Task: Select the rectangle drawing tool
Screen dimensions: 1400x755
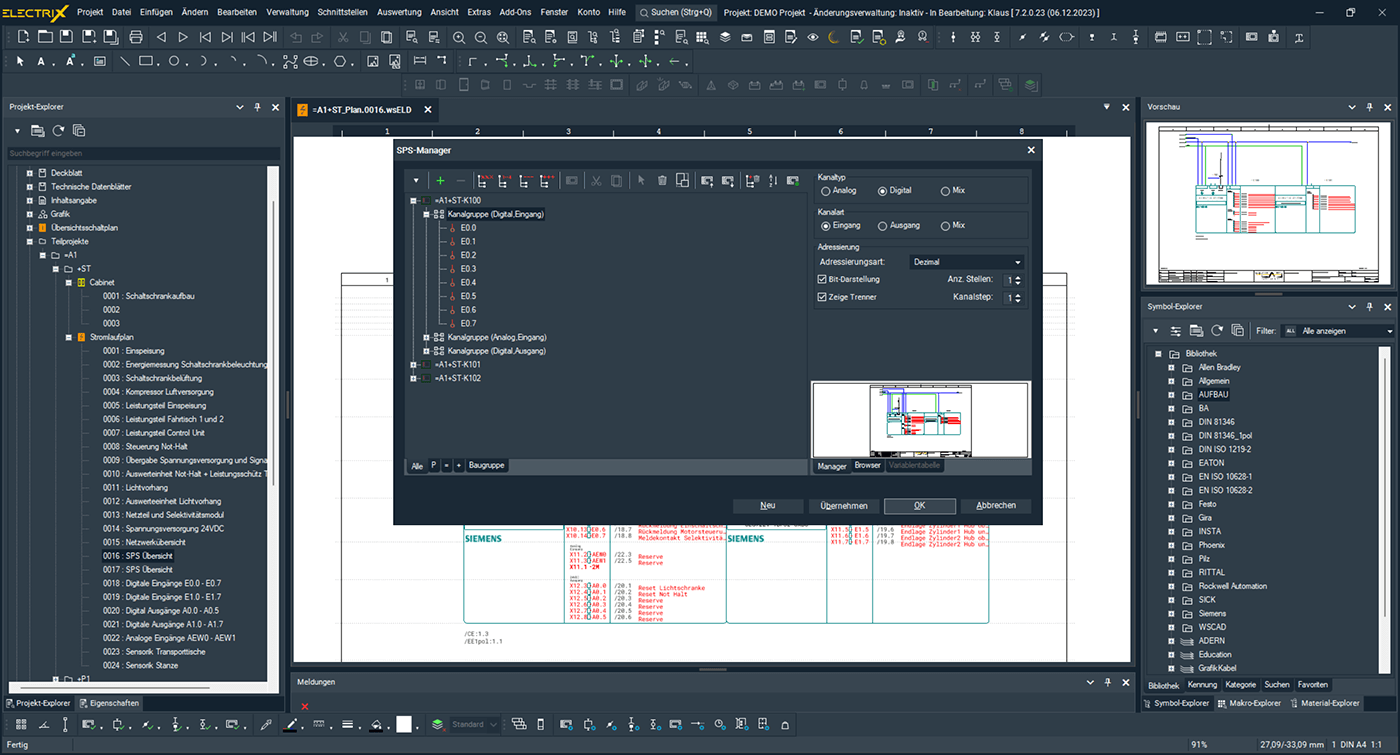Action: [x=146, y=61]
